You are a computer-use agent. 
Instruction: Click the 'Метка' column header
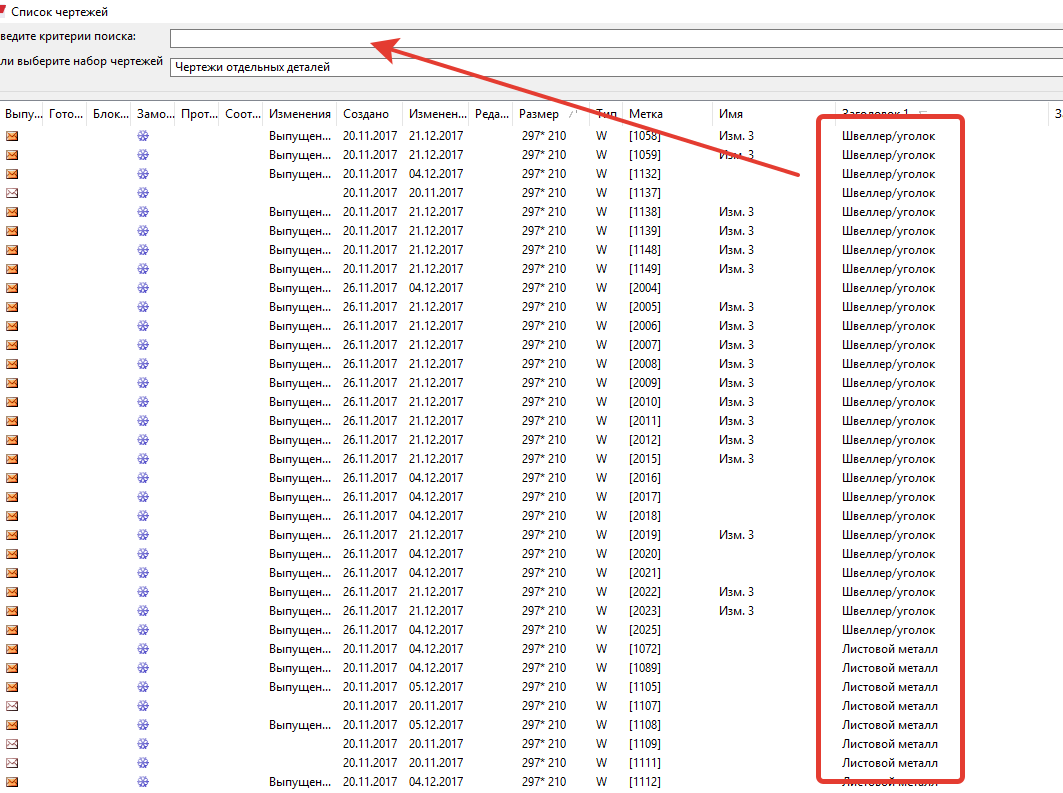(x=646, y=114)
